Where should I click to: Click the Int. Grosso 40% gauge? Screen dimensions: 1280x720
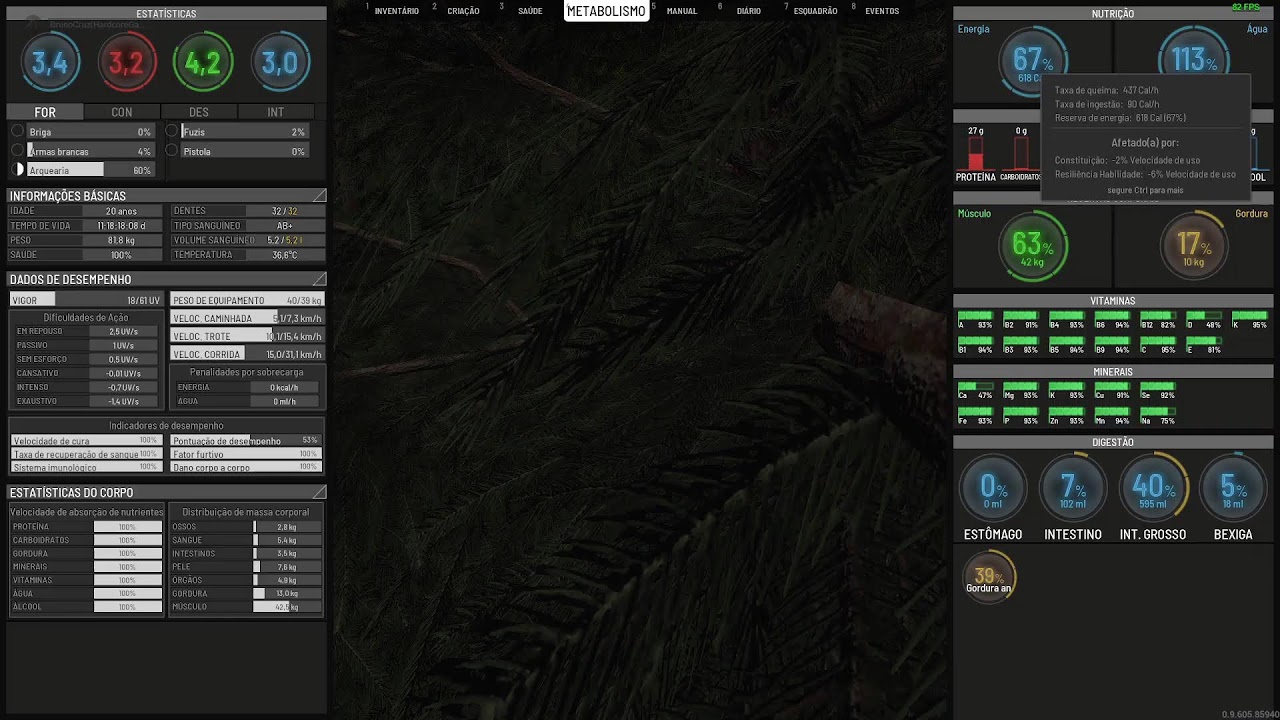point(1153,489)
